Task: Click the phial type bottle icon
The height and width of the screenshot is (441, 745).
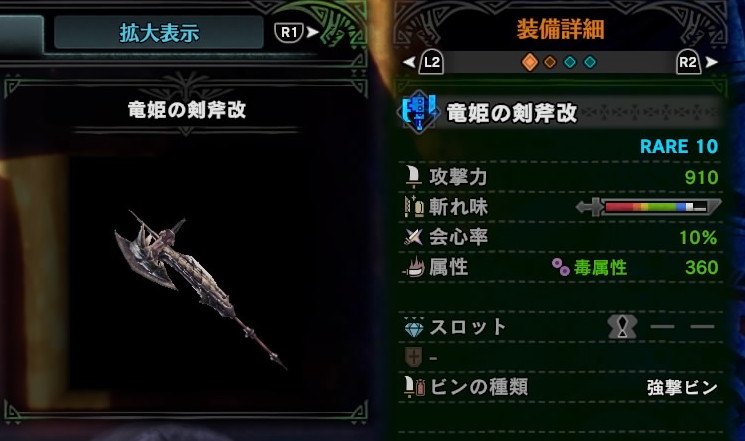Action: click(413, 387)
